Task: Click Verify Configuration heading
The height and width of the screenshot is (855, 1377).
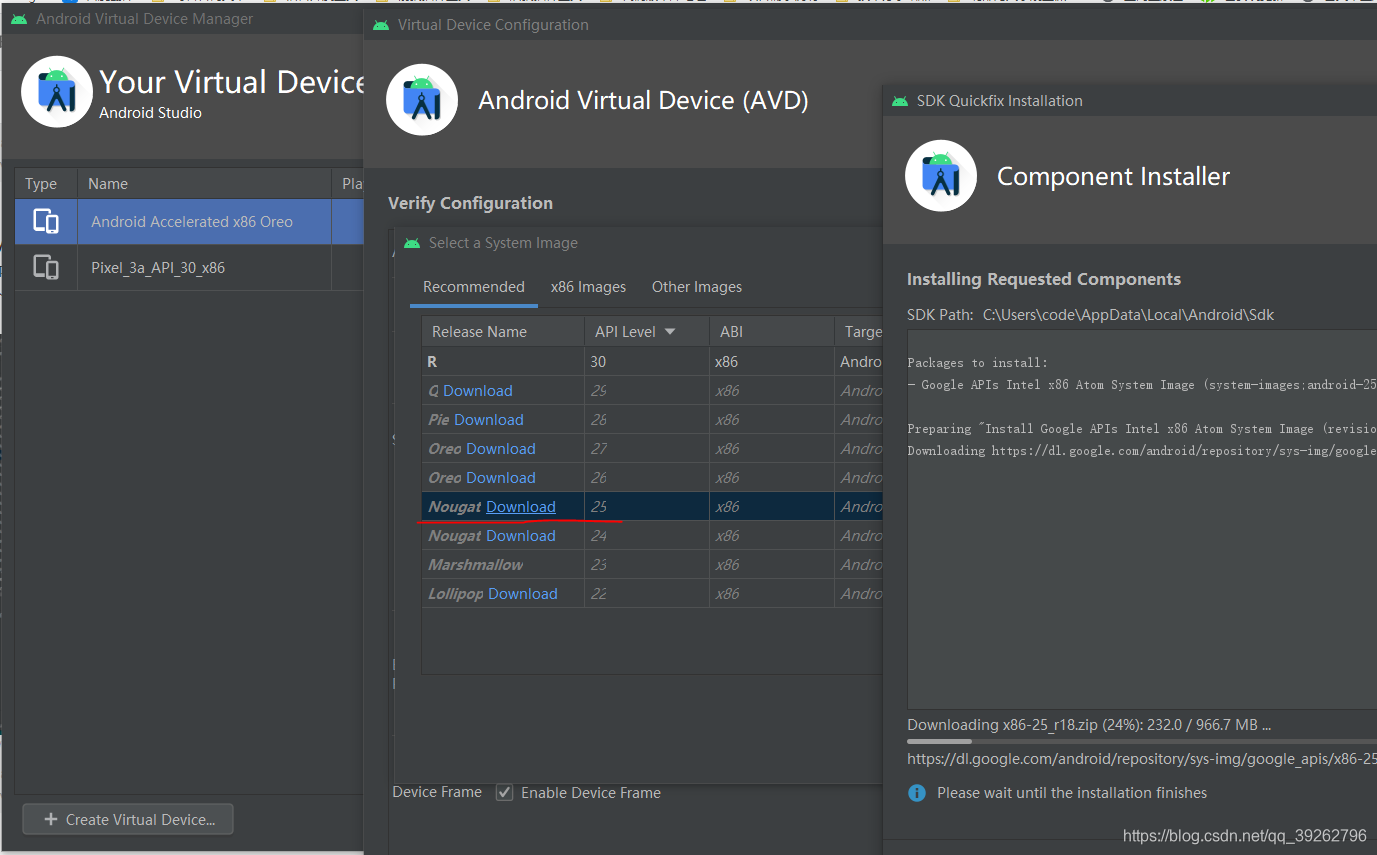Action: pyautogui.click(x=470, y=203)
